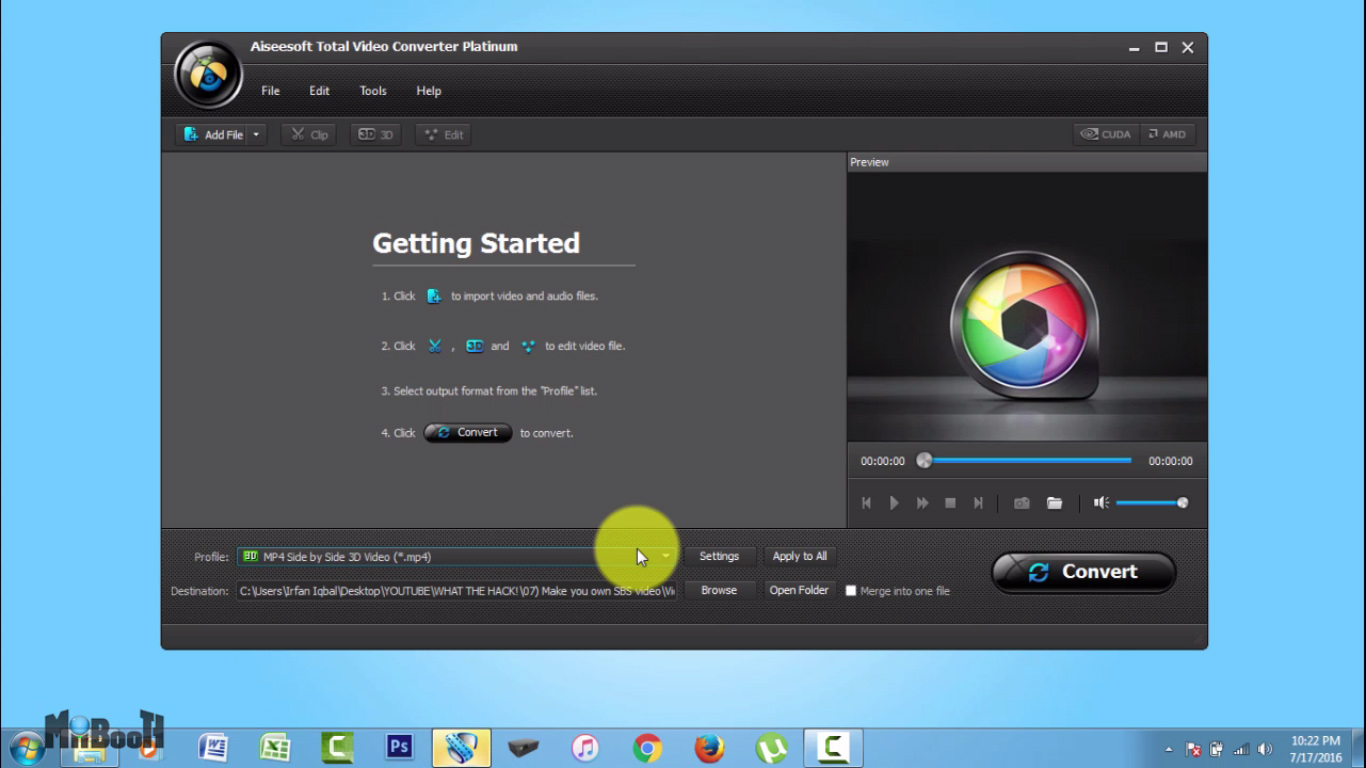Click the power status tray icon
The height and width of the screenshot is (768, 1366).
[1217, 749]
